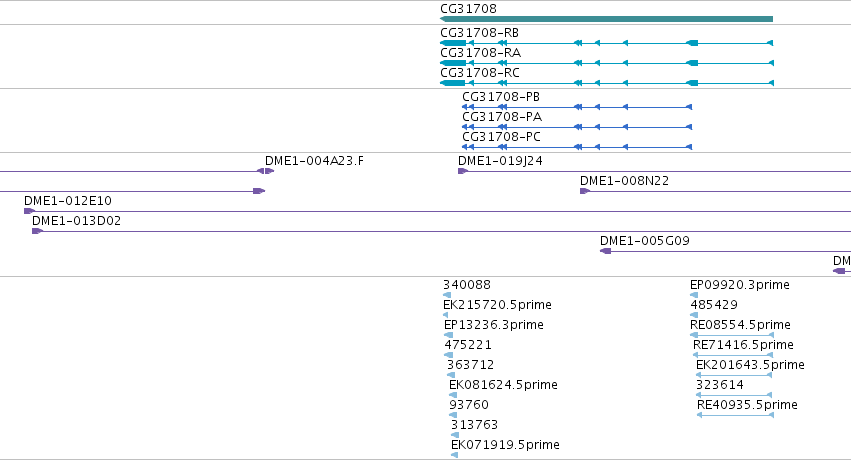This screenshot has height=460, width=851.
Task: Click the EK081624.5prime arrow glyph
Action: click(x=453, y=395)
